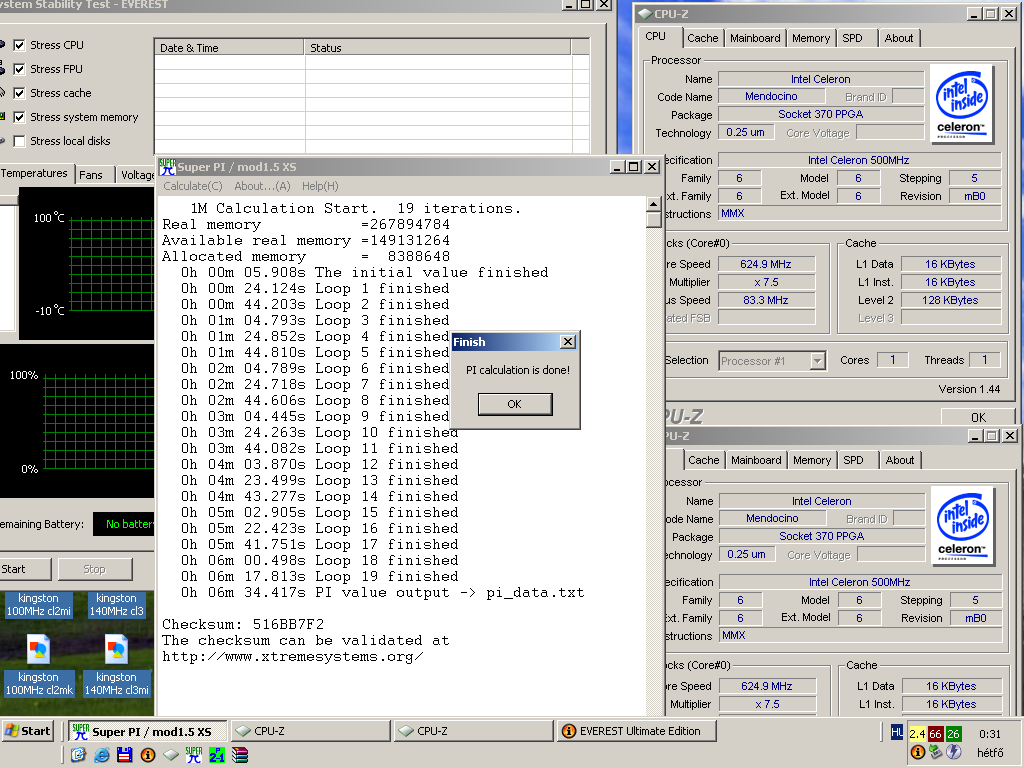Switch to the Fans tab in EVEREST
Viewport: 1024px width, 768px height.
click(x=91, y=174)
